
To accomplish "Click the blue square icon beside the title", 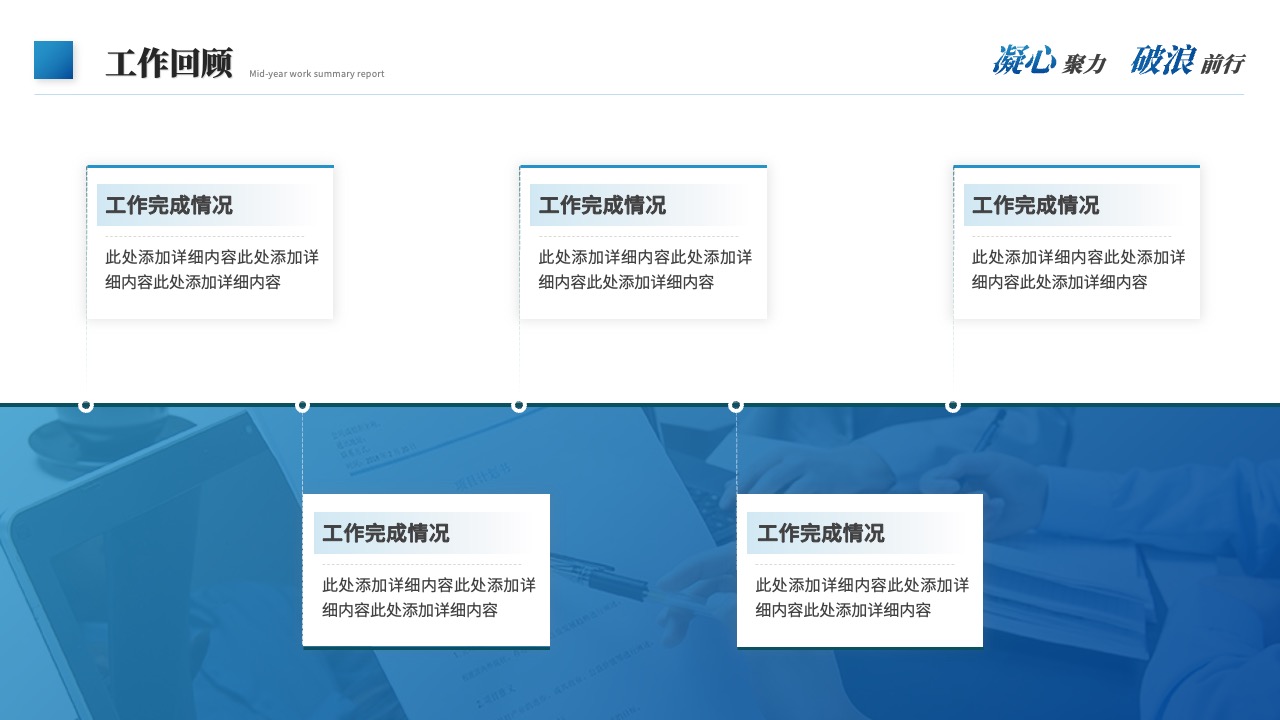I will [x=54, y=60].
